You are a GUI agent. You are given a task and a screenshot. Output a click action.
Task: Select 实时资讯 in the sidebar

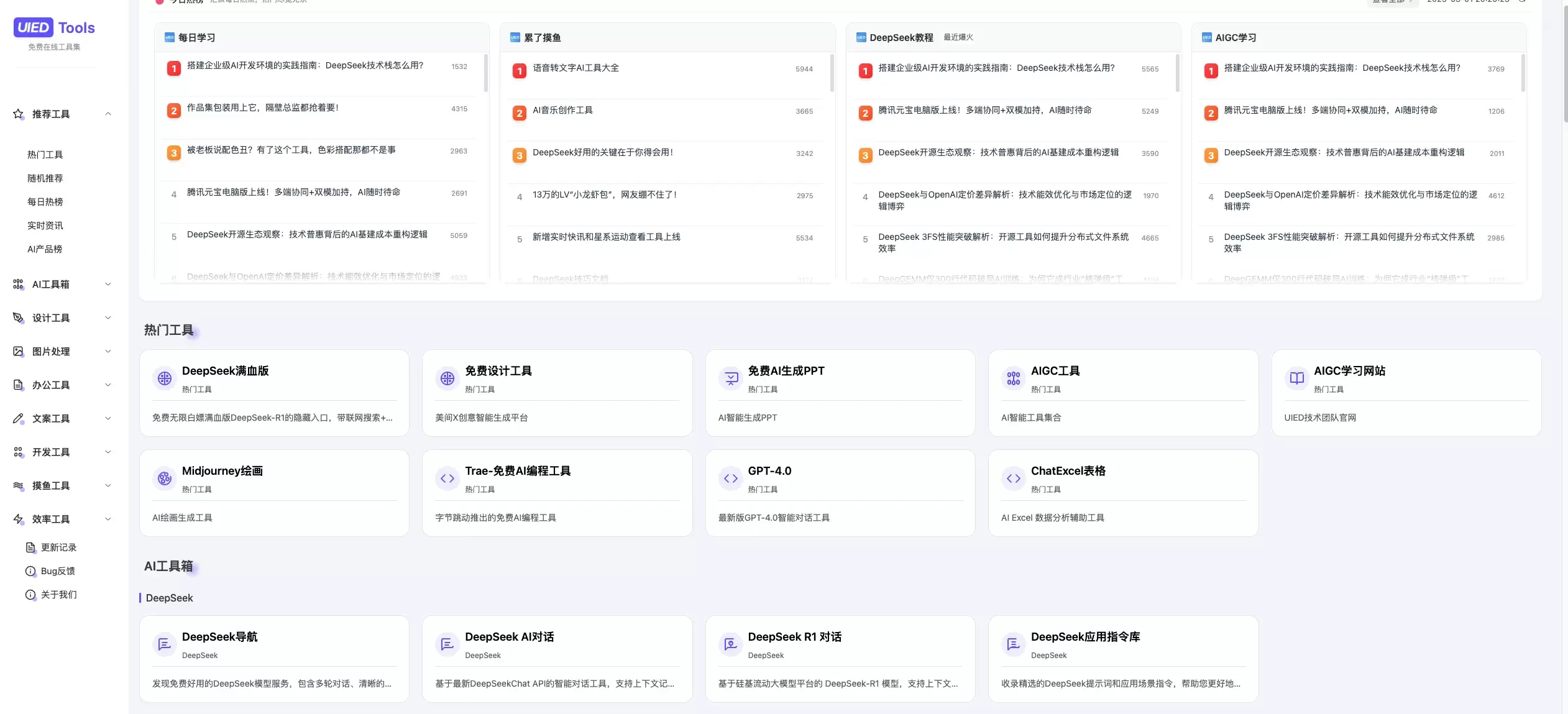pyautogui.click(x=45, y=225)
